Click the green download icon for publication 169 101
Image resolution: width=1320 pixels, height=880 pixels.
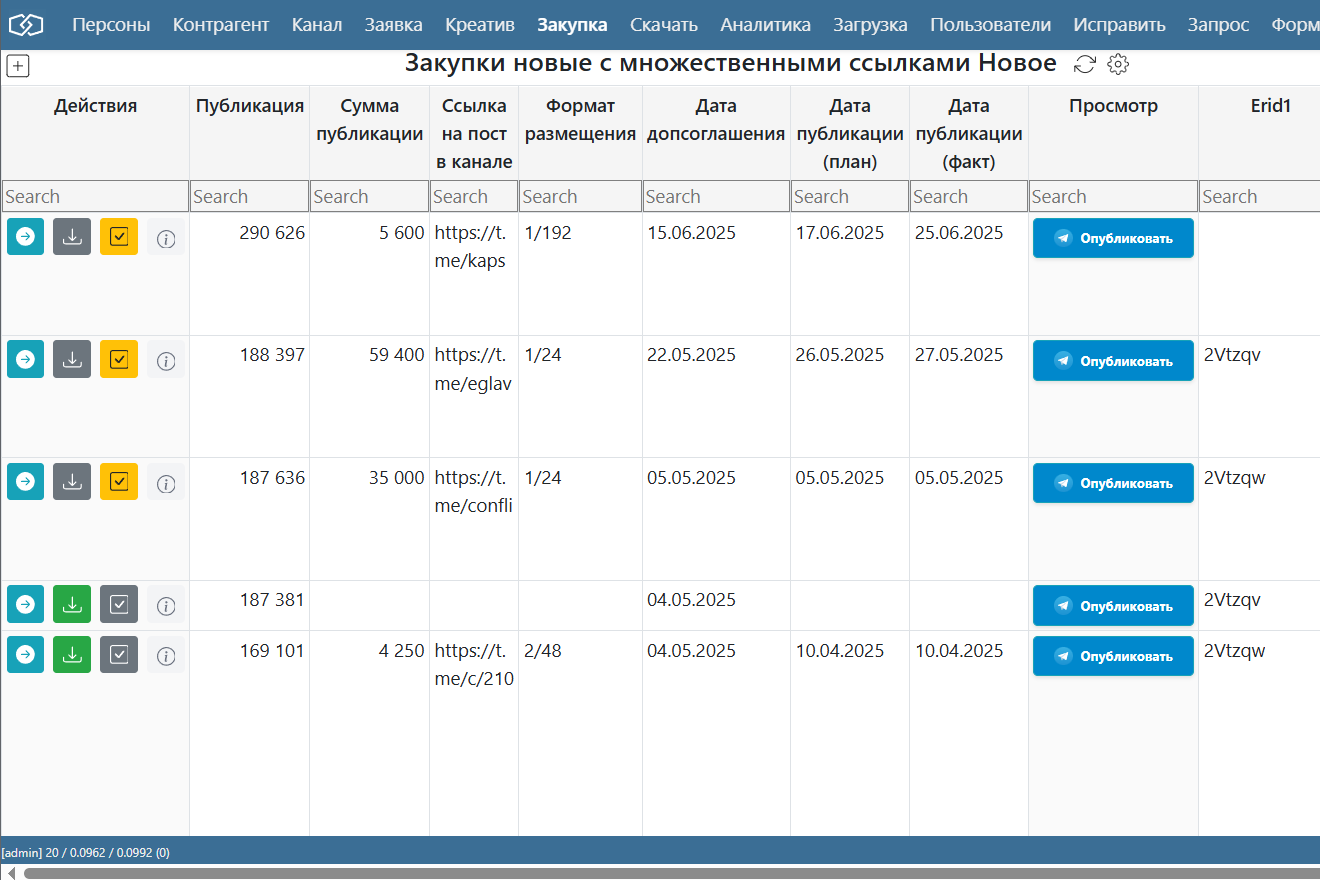[x=72, y=655]
